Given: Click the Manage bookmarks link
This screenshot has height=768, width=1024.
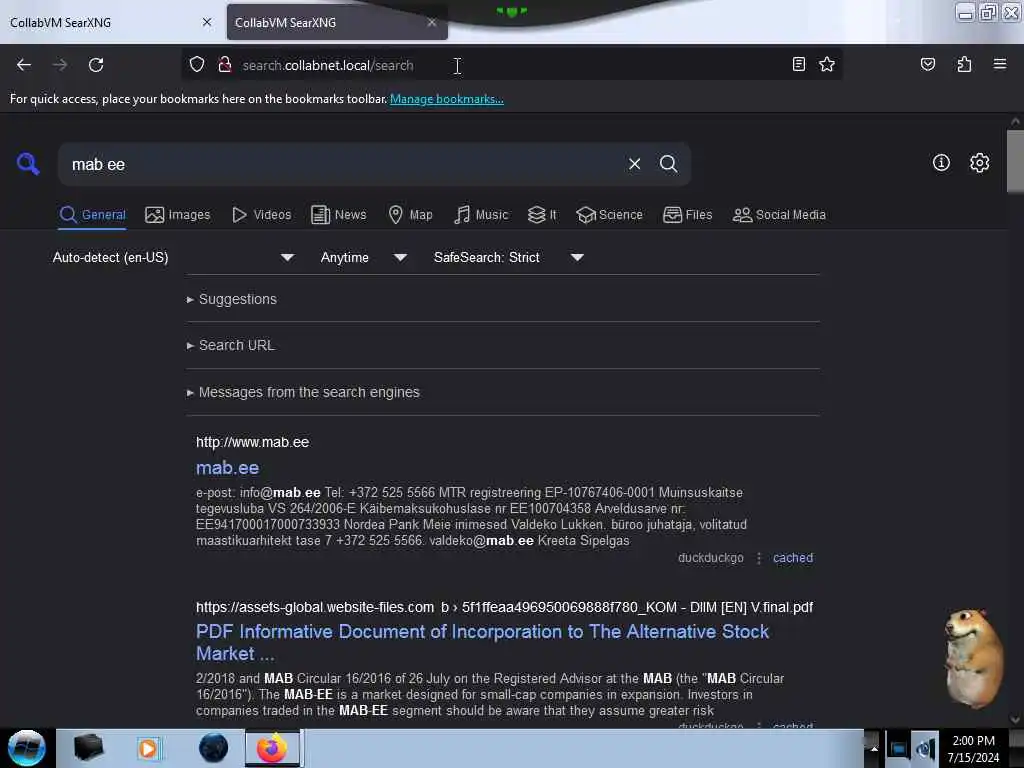Looking at the screenshot, I should click(447, 99).
